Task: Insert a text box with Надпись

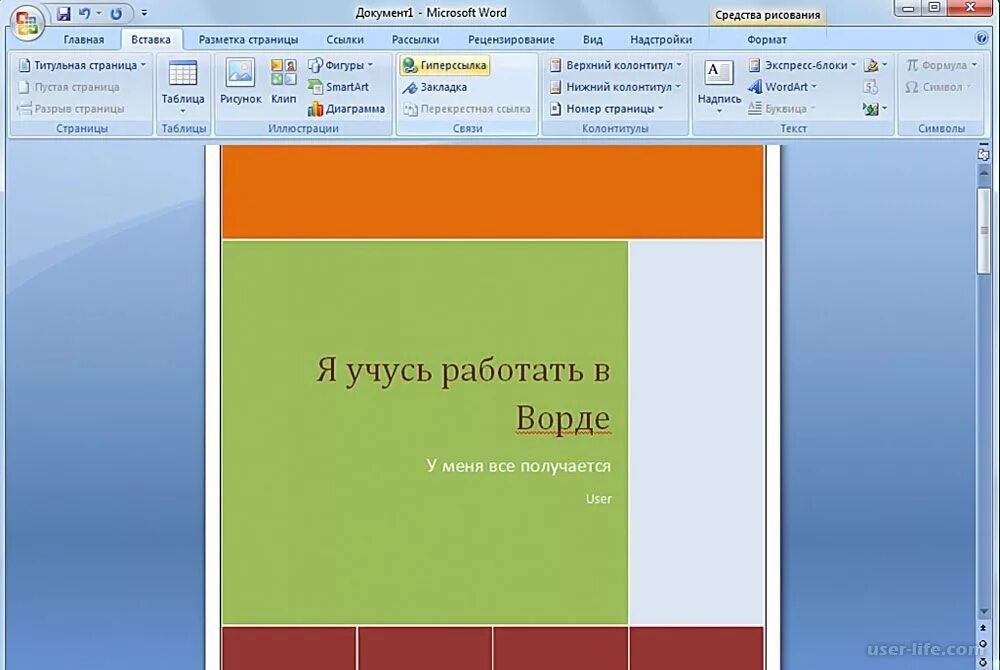Action: pos(719,87)
